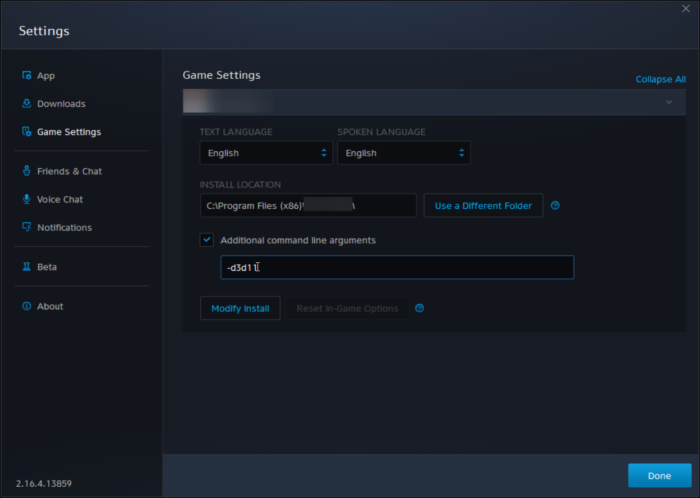
Task: Click the Collapse All link
Action: (660, 79)
